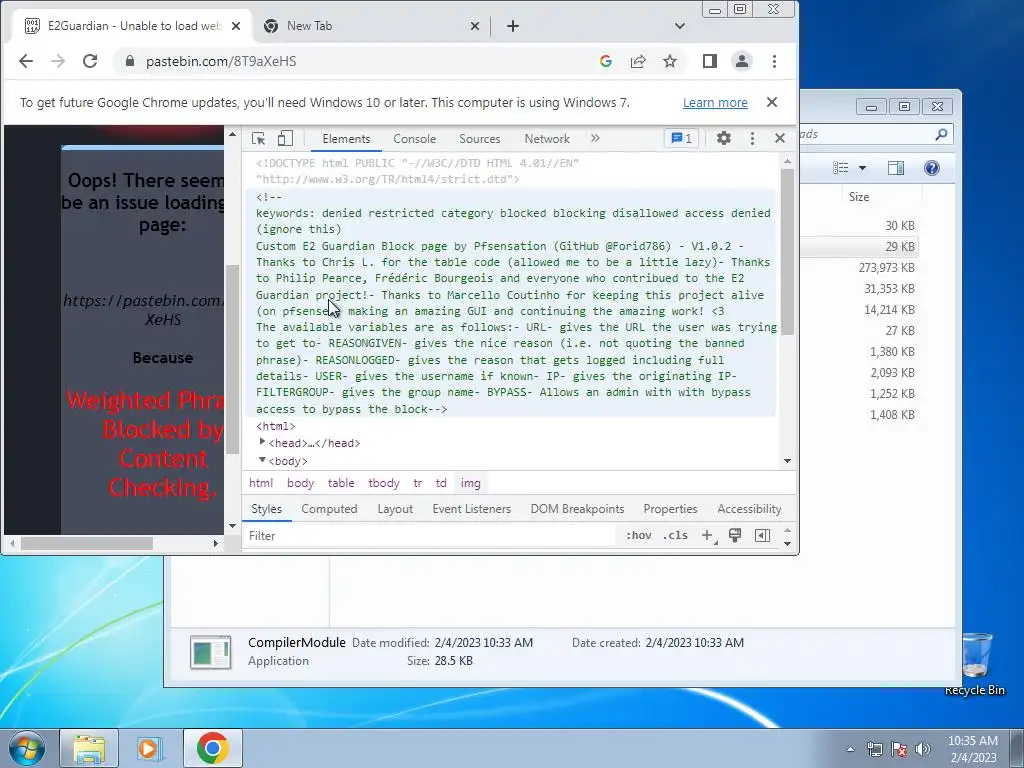The height and width of the screenshot is (768, 1024).
Task: Dismiss the Chrome update infobar
Action: pyautogui.click(x=772, y=103)
